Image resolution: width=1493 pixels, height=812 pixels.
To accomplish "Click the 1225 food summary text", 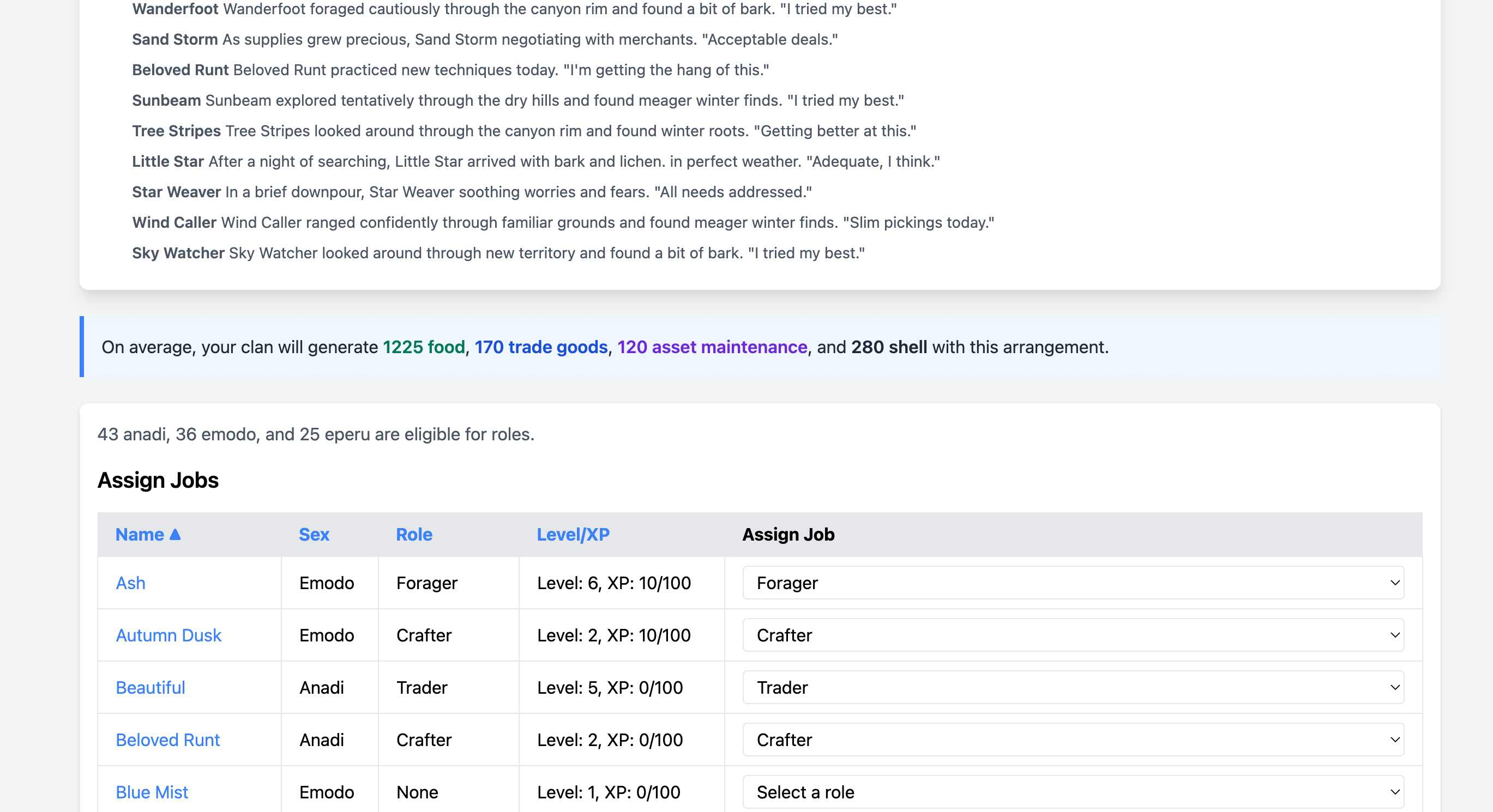I will click(424, 347).
